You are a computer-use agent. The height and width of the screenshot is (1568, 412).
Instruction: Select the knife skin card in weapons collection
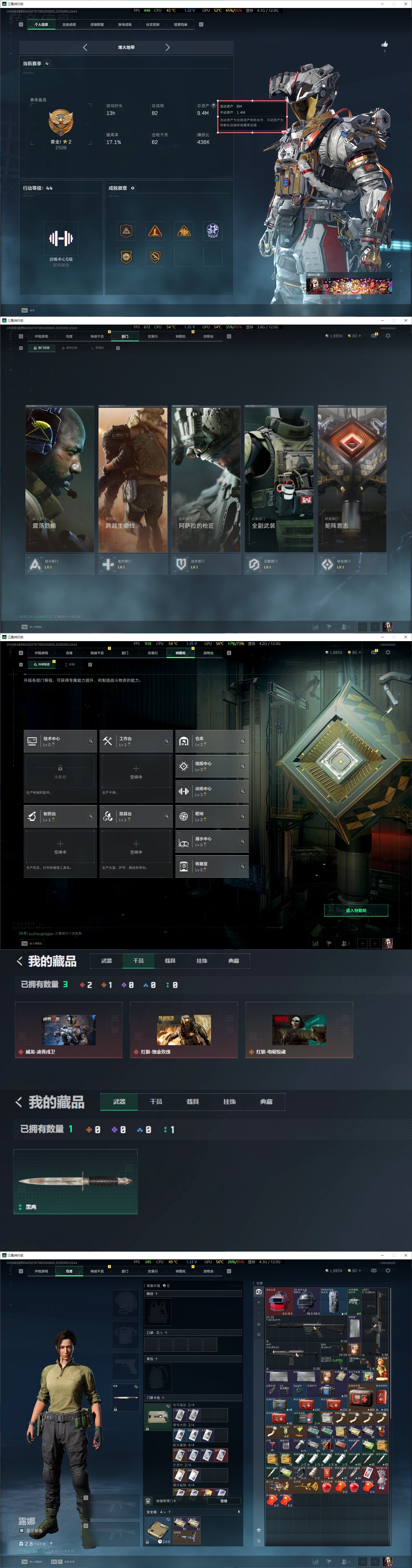[76, 1182]
